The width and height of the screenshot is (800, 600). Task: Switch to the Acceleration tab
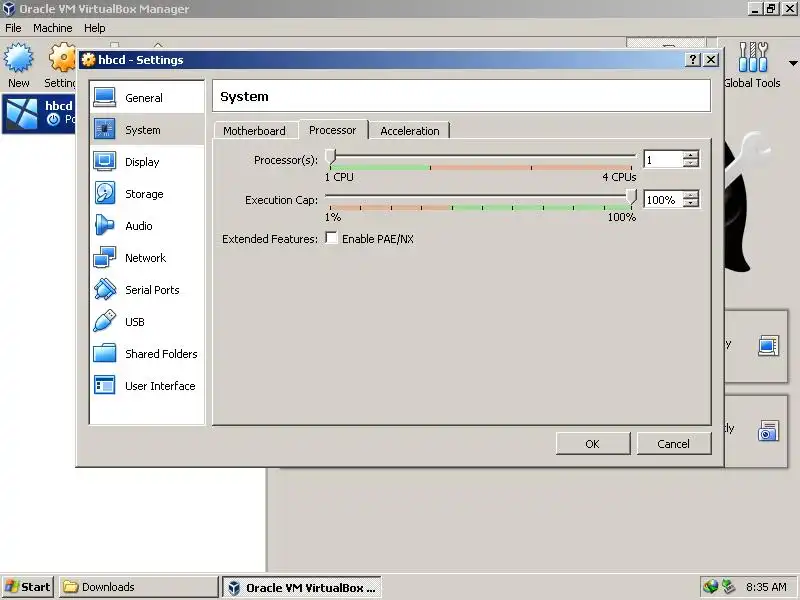click(410, 131)
